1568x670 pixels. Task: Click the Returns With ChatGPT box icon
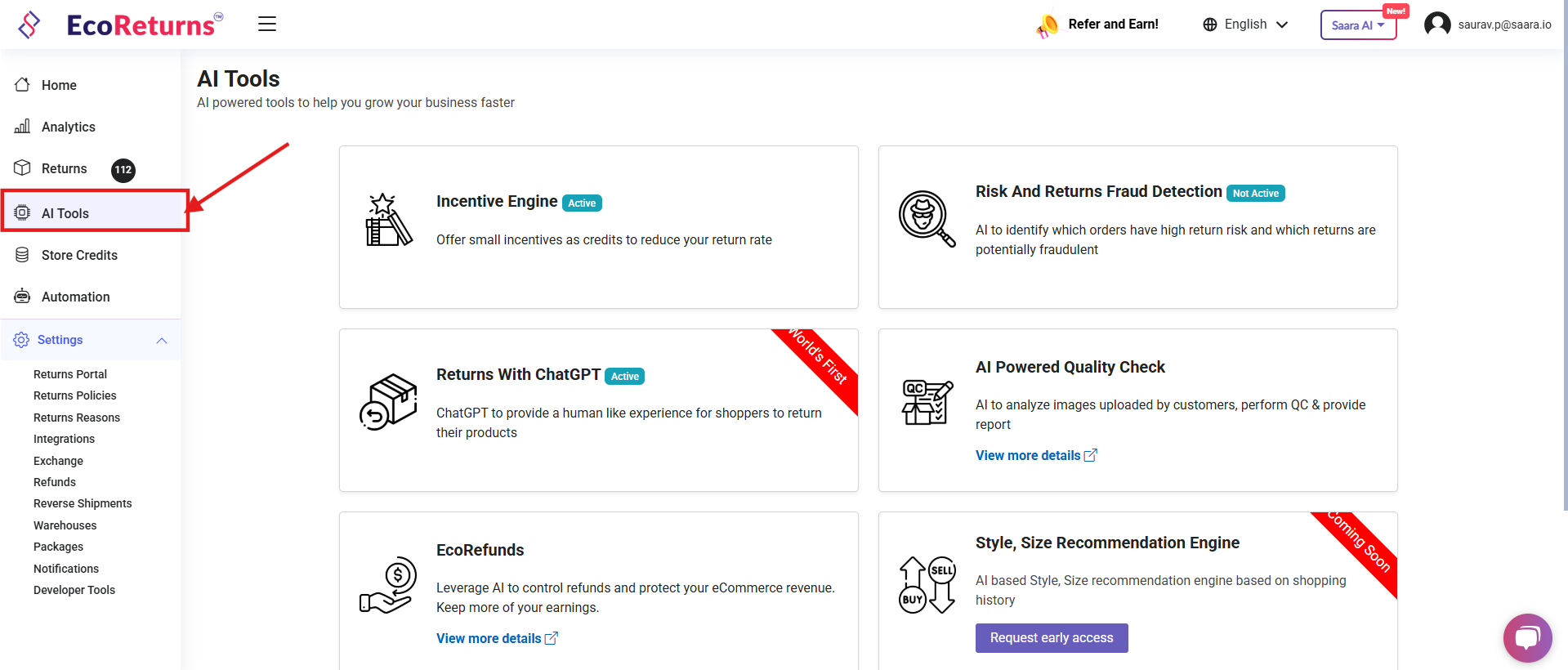388,402
